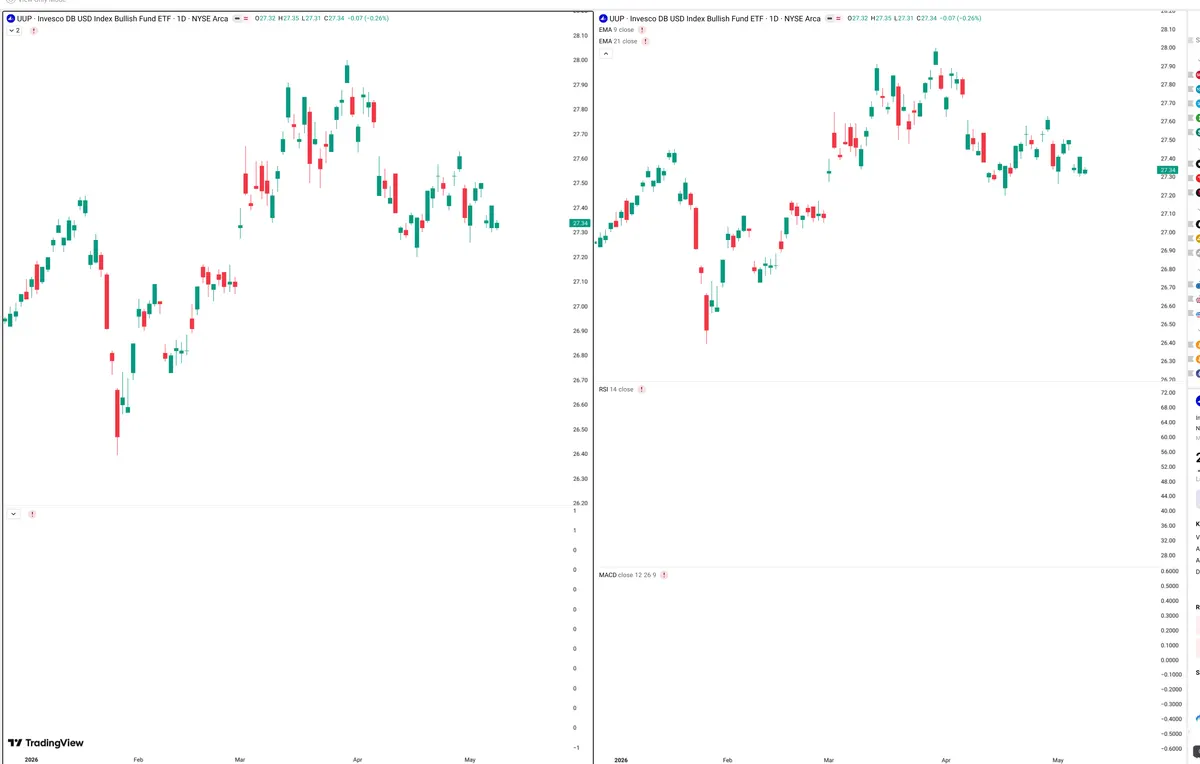This screenshot has width=1200, height=764.
Task: Click the green 27.34 price tag on the right chart's axis
Action: (1167, 171)
